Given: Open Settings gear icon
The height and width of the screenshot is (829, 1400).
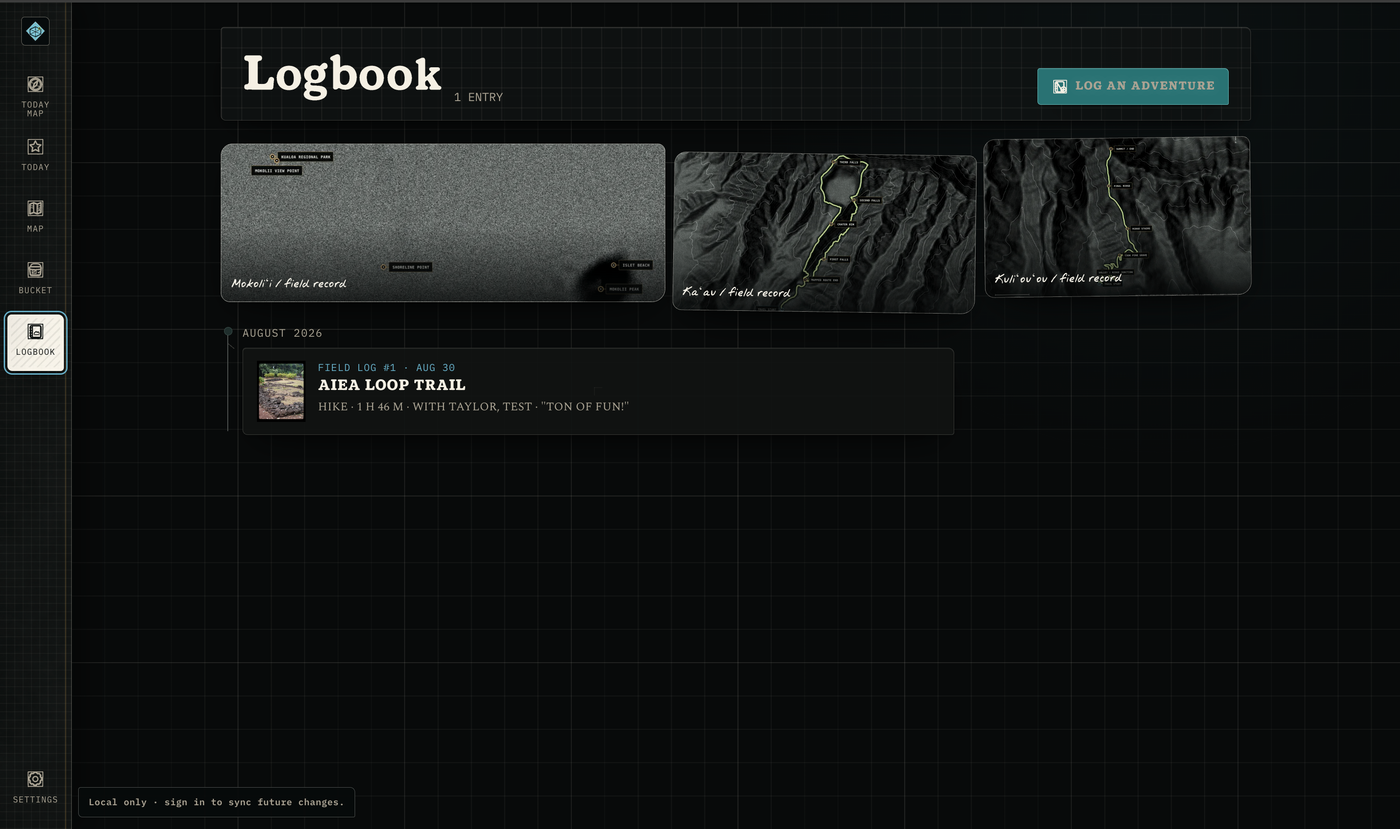Looking at the screenshot, I should [x=35, y=779].
